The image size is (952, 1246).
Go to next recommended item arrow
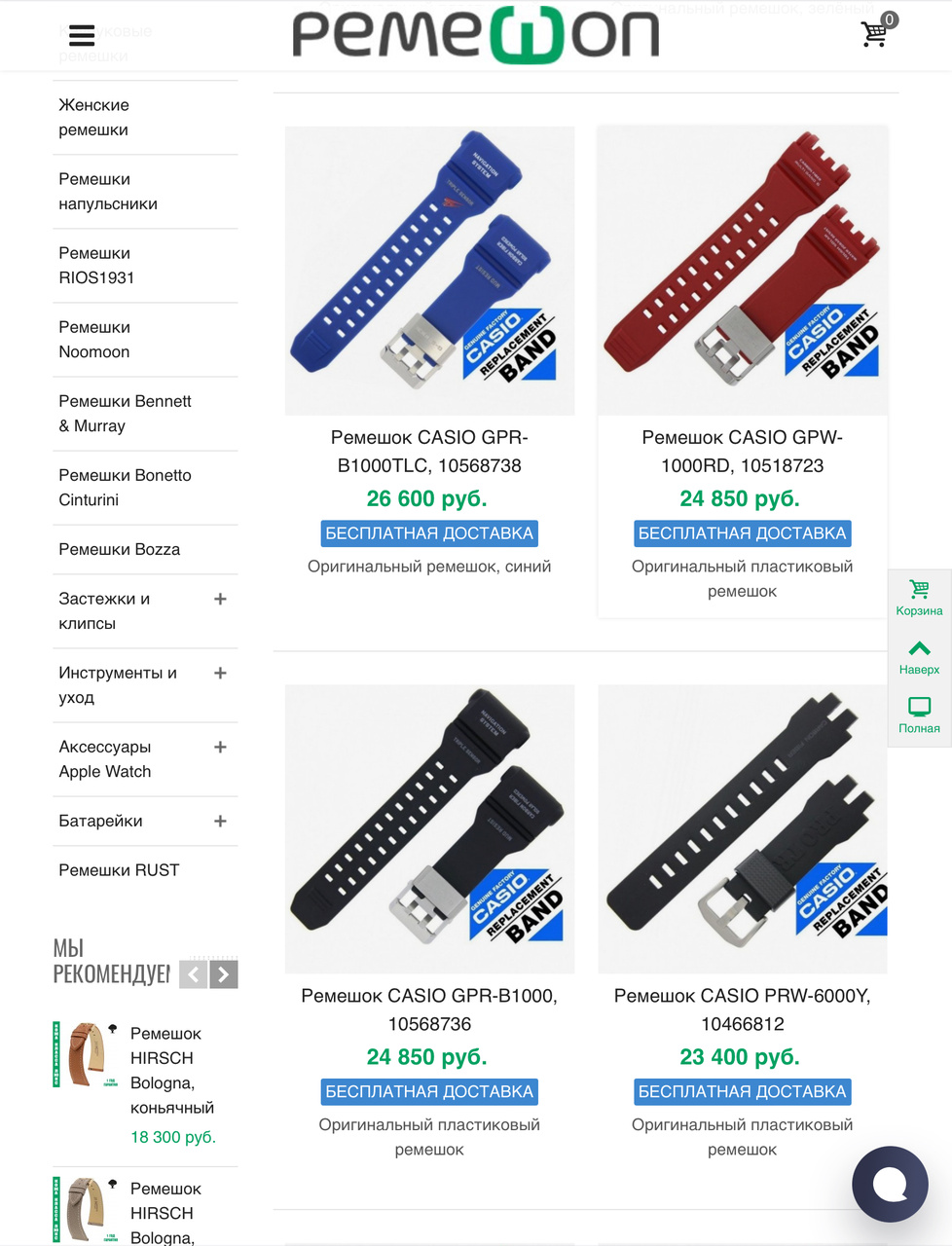224,974
